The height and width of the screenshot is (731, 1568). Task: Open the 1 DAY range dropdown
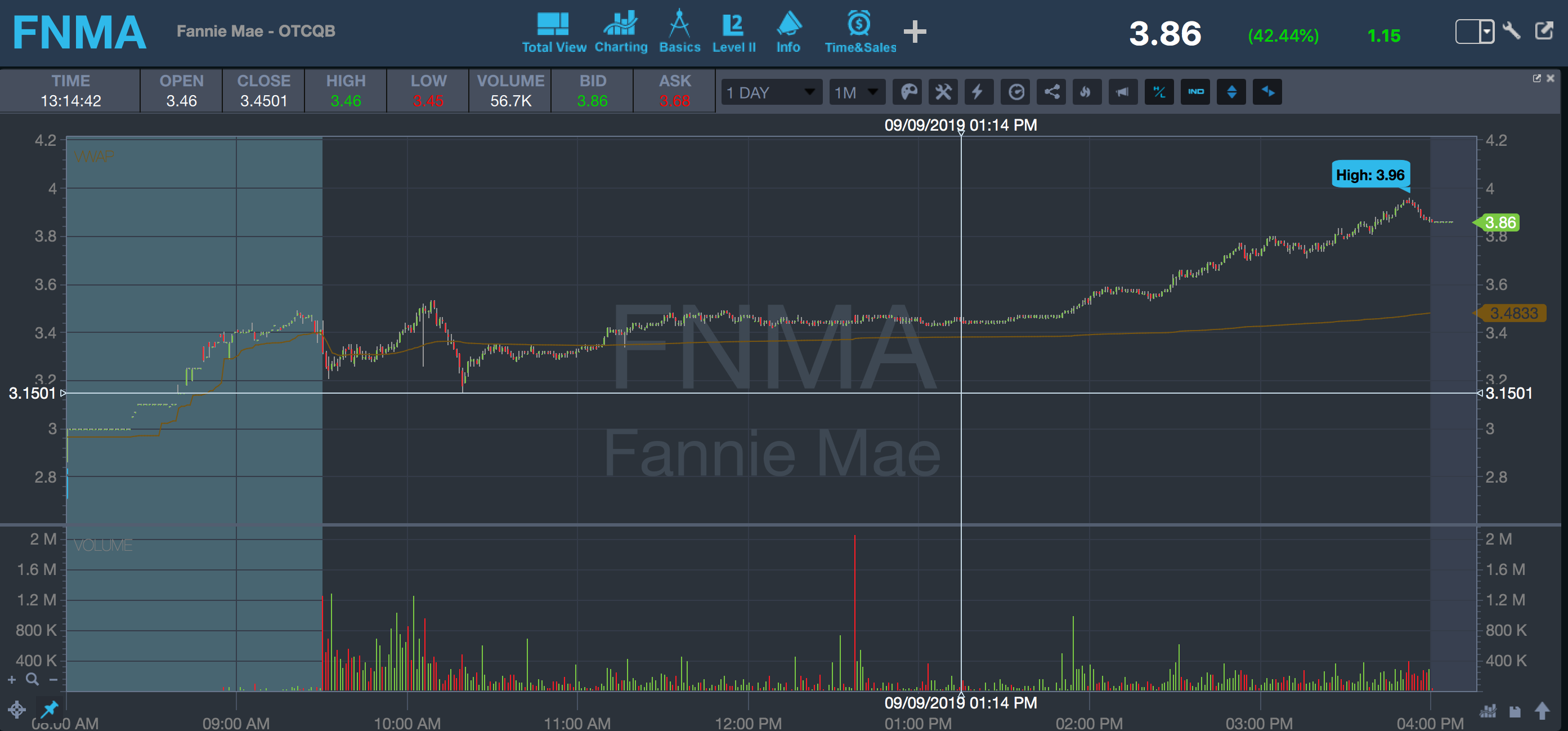(x=770, y=92)
